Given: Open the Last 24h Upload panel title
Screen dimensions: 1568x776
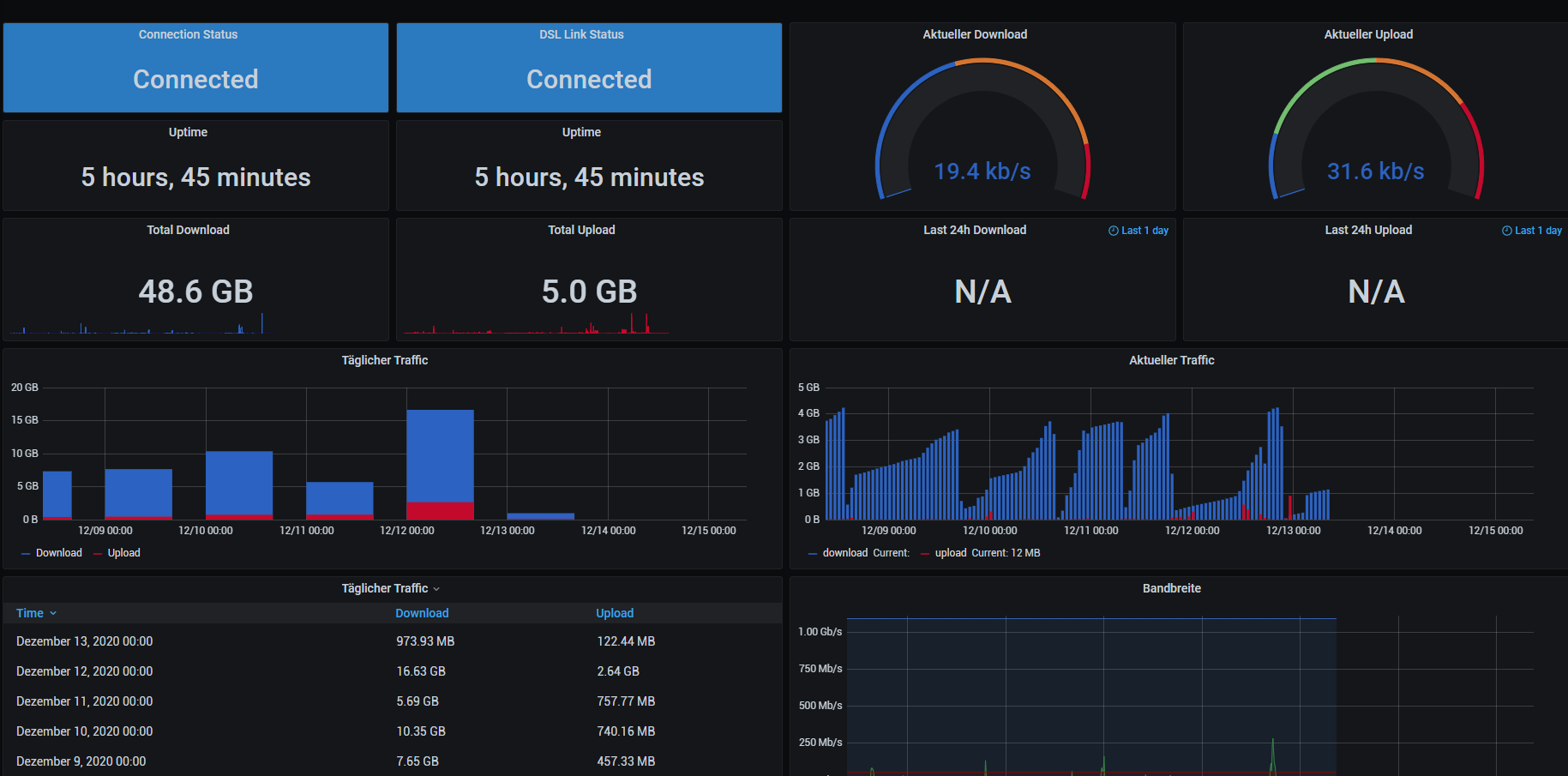Looking at the screenshot, I should click(1368, 230).
